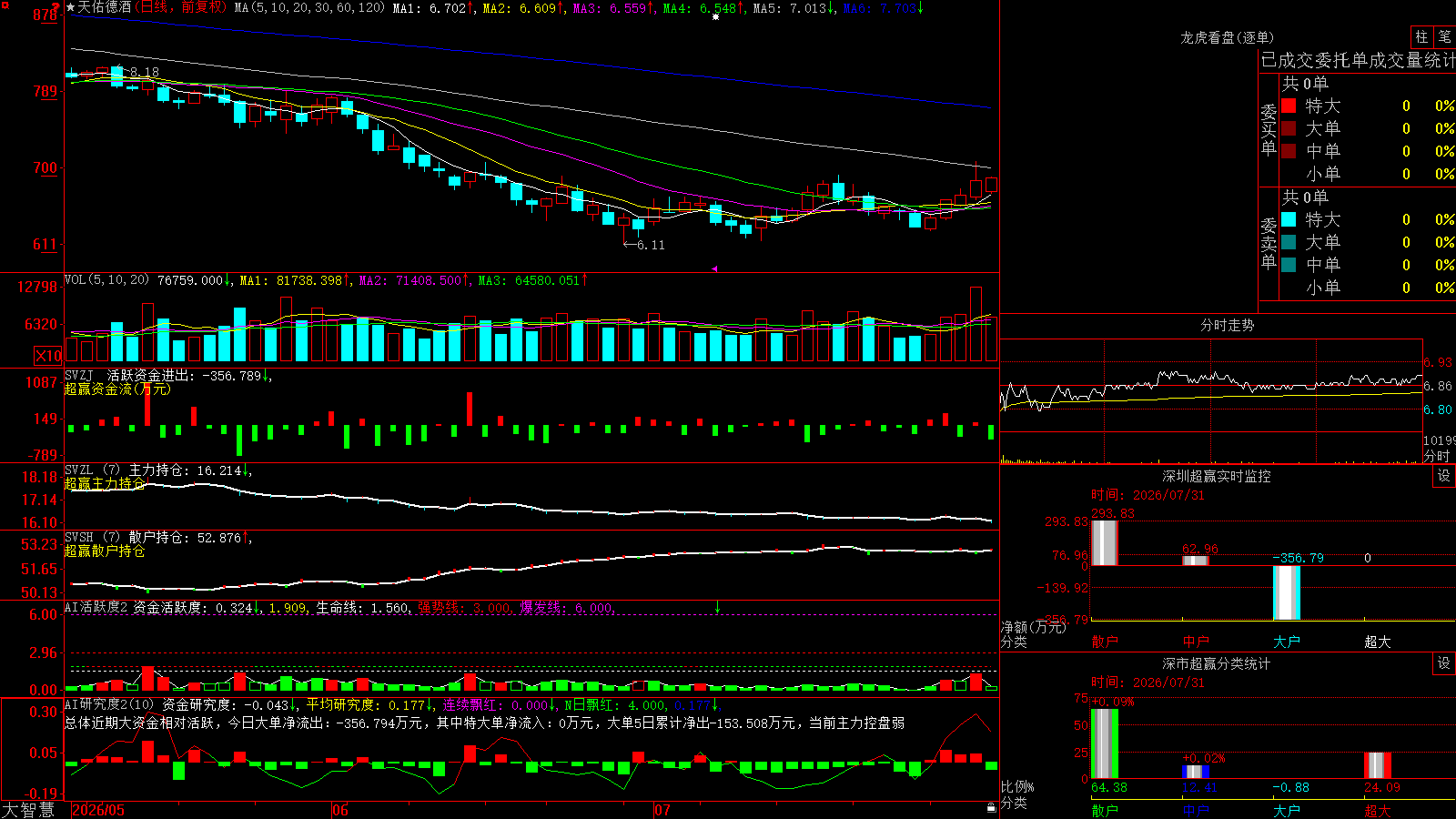Click the lock icon at chart bottom-right
Viewport: 1456px width, 819px height.
point(992,808)
